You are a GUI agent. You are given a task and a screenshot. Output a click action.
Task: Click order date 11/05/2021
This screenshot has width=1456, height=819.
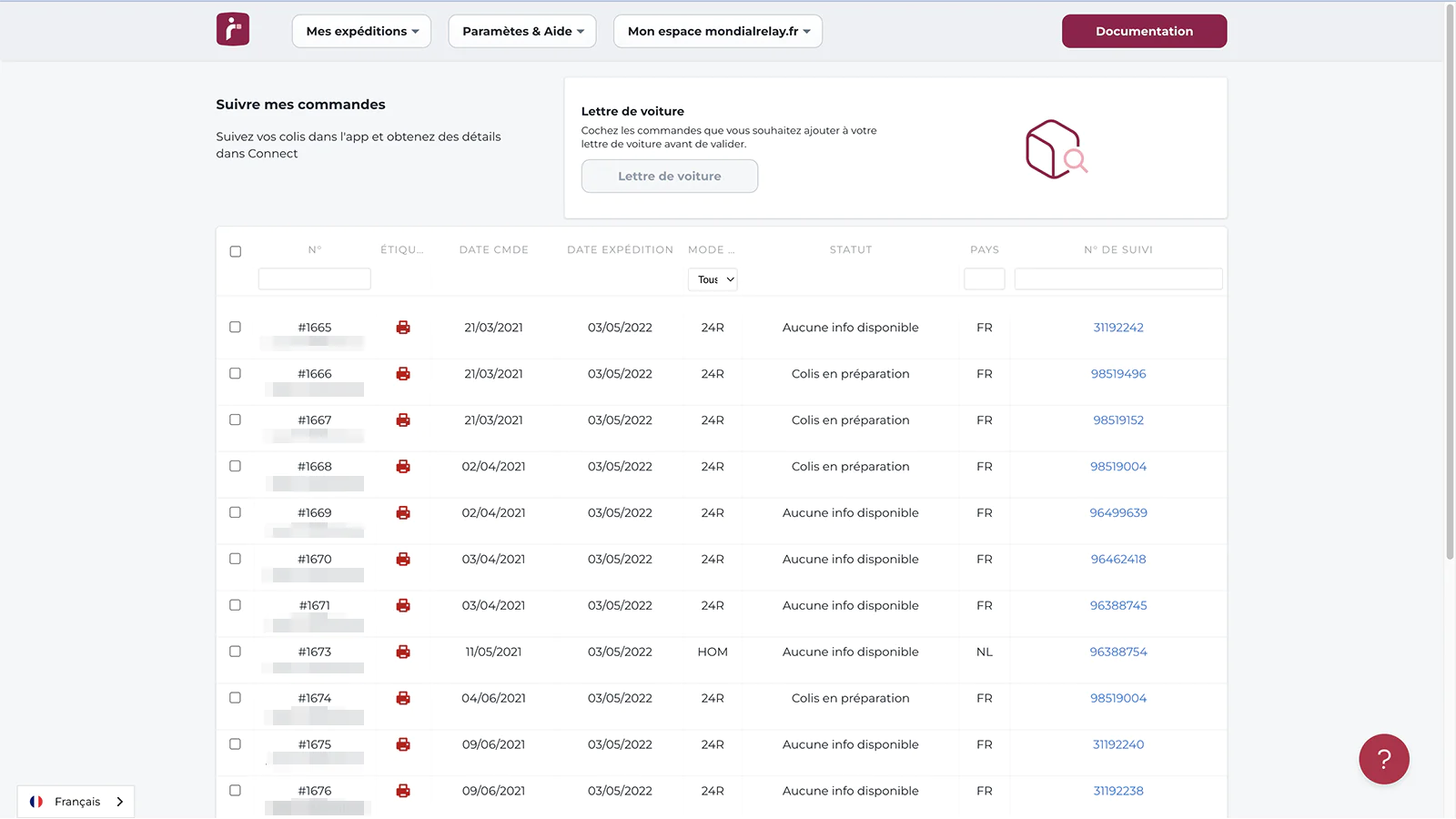pyautogui.click(x=493, y=652)
